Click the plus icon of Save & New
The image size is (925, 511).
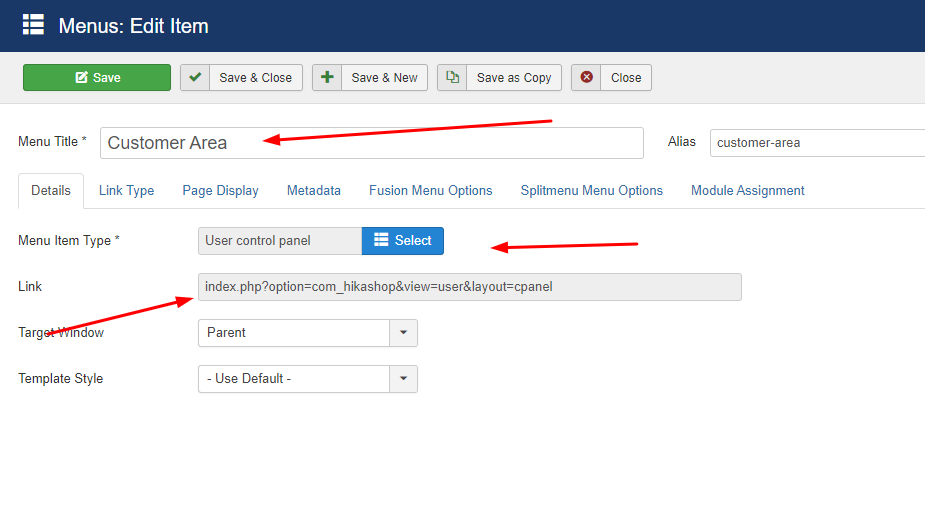point(327,77)
